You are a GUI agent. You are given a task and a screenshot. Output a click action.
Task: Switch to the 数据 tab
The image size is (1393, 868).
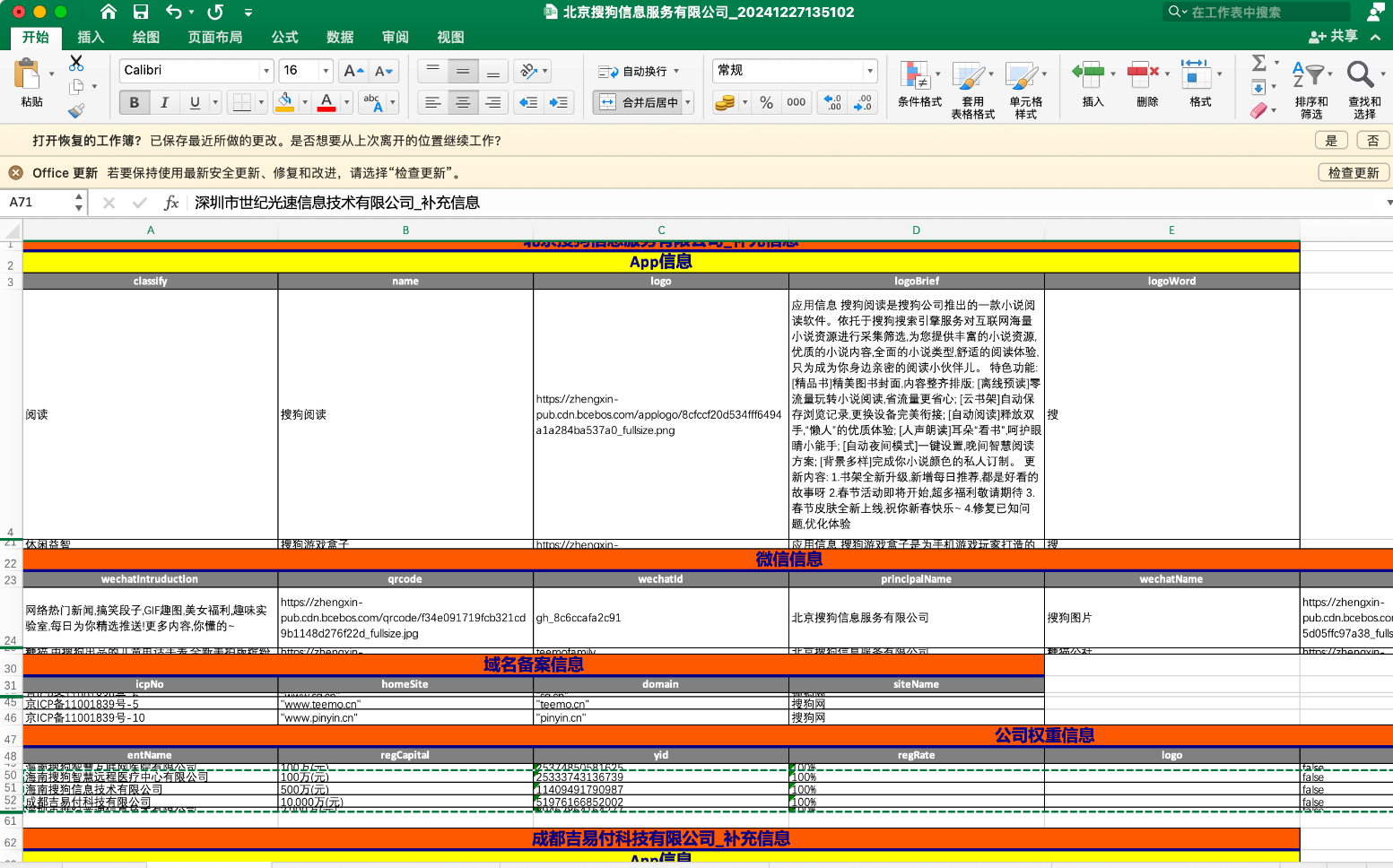pos(340,37)
